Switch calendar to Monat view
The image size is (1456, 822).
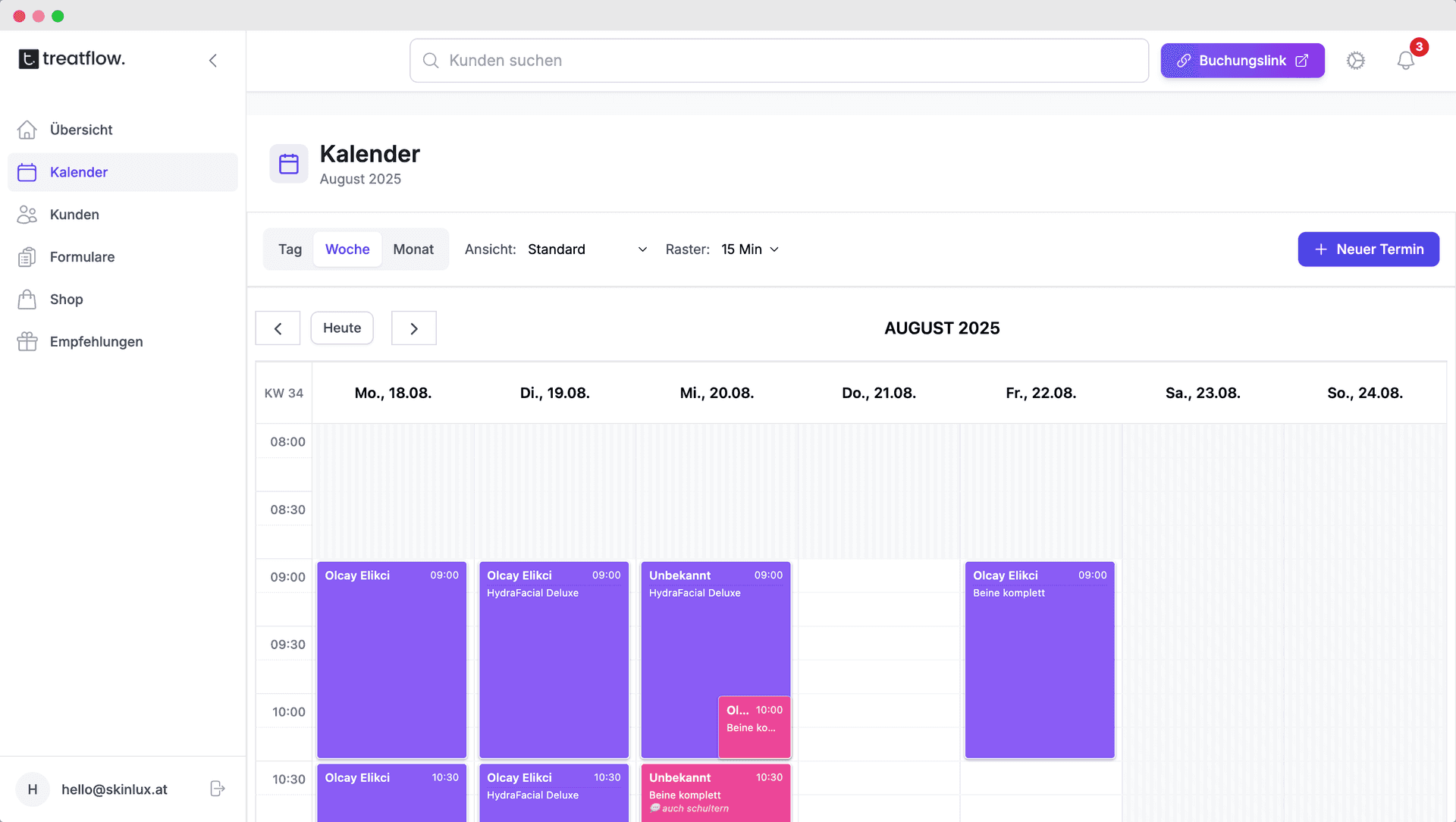(x=413, y=249)
